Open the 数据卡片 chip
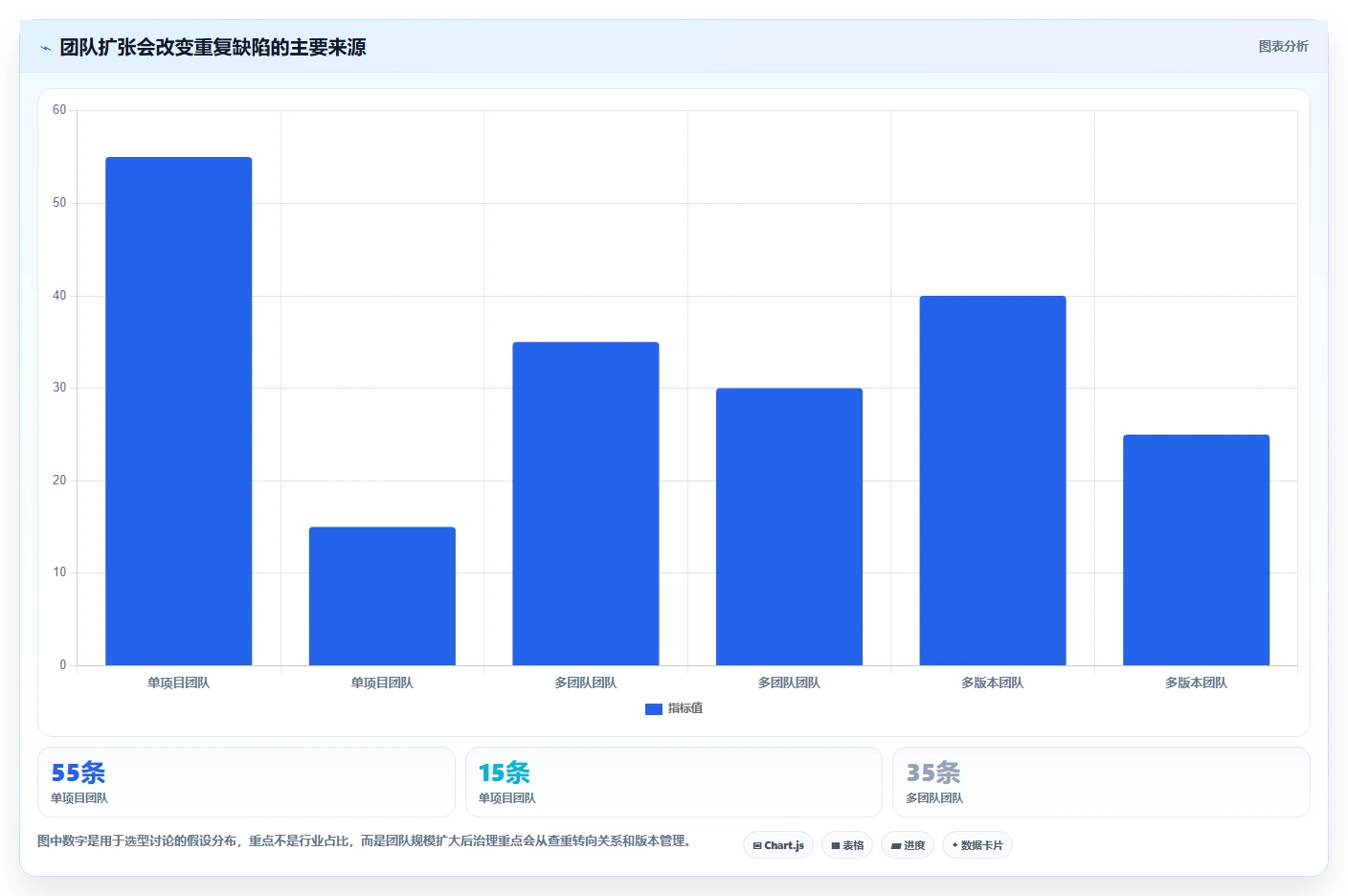This screenshot has width=1348, height=896. [x=977, y=845]
